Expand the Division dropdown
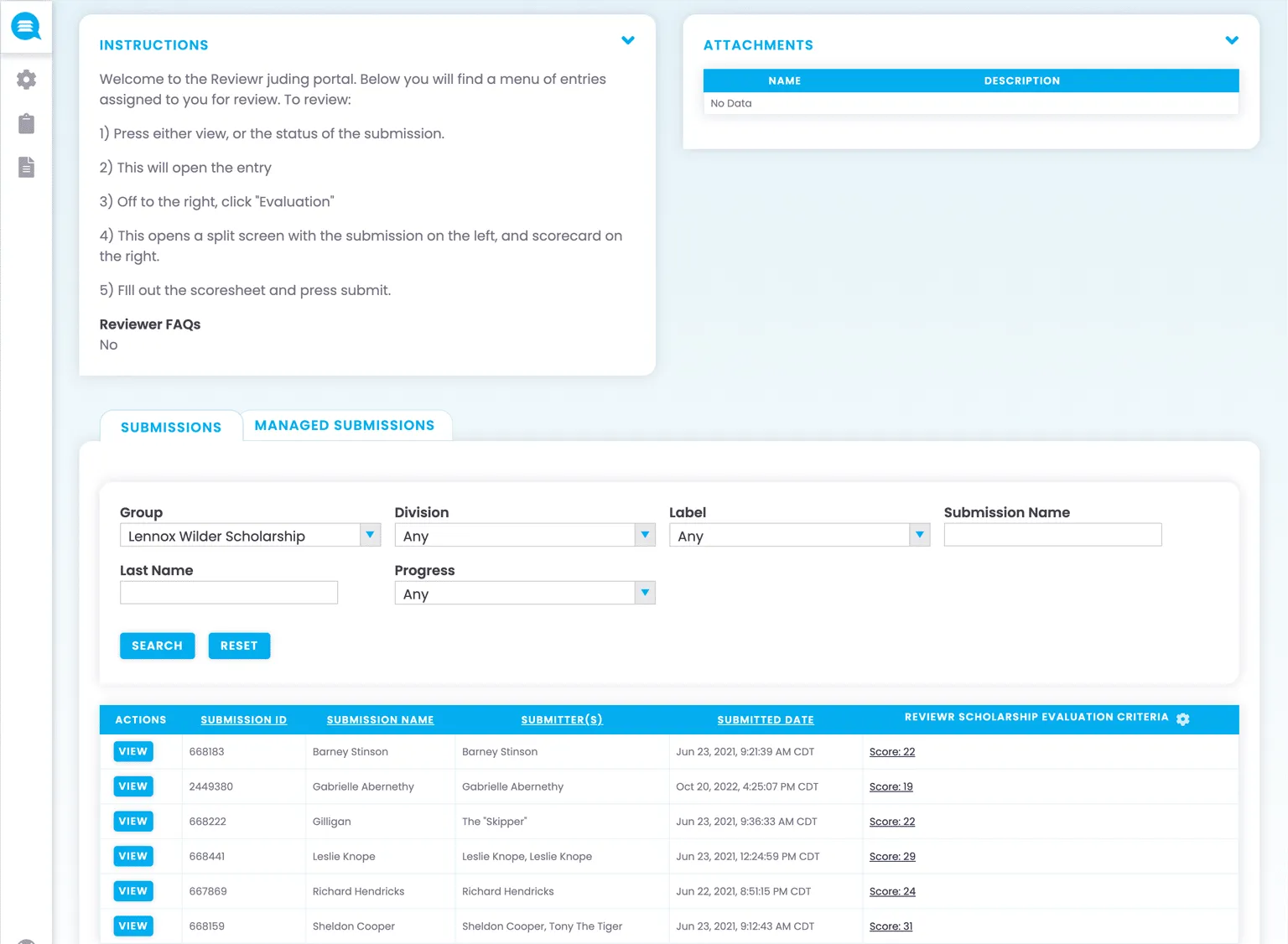This screenshot has width=1288, height=944. [x=524, y=536]
